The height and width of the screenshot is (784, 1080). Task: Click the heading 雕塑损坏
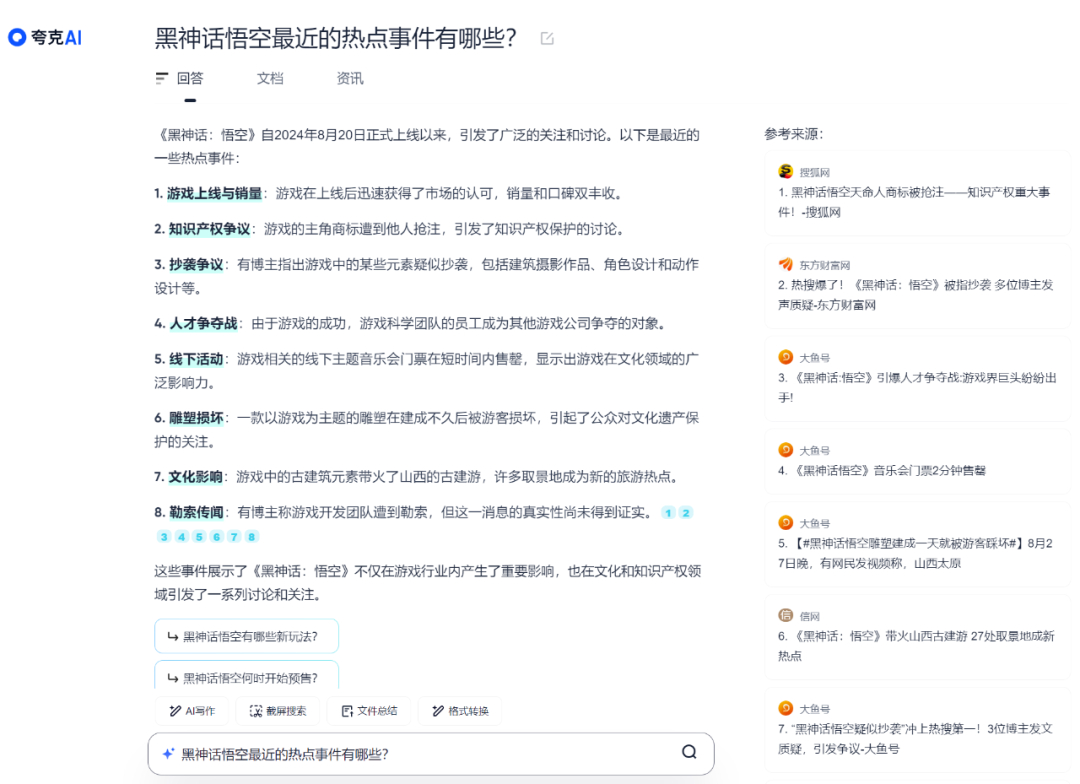[x=196, y=417]
